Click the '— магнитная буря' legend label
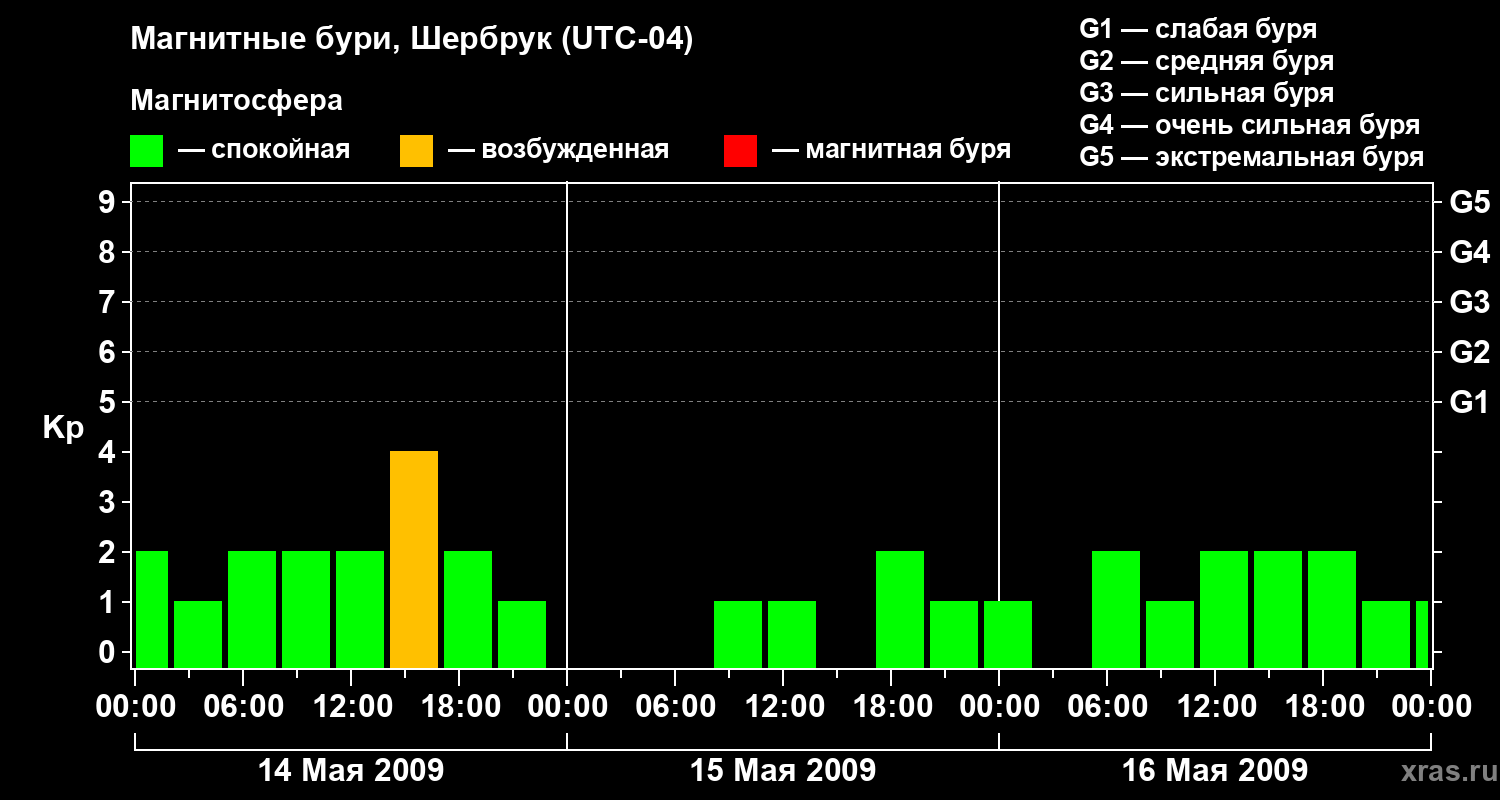Viewport: 1500px width, 800px height. coord(891,150)
